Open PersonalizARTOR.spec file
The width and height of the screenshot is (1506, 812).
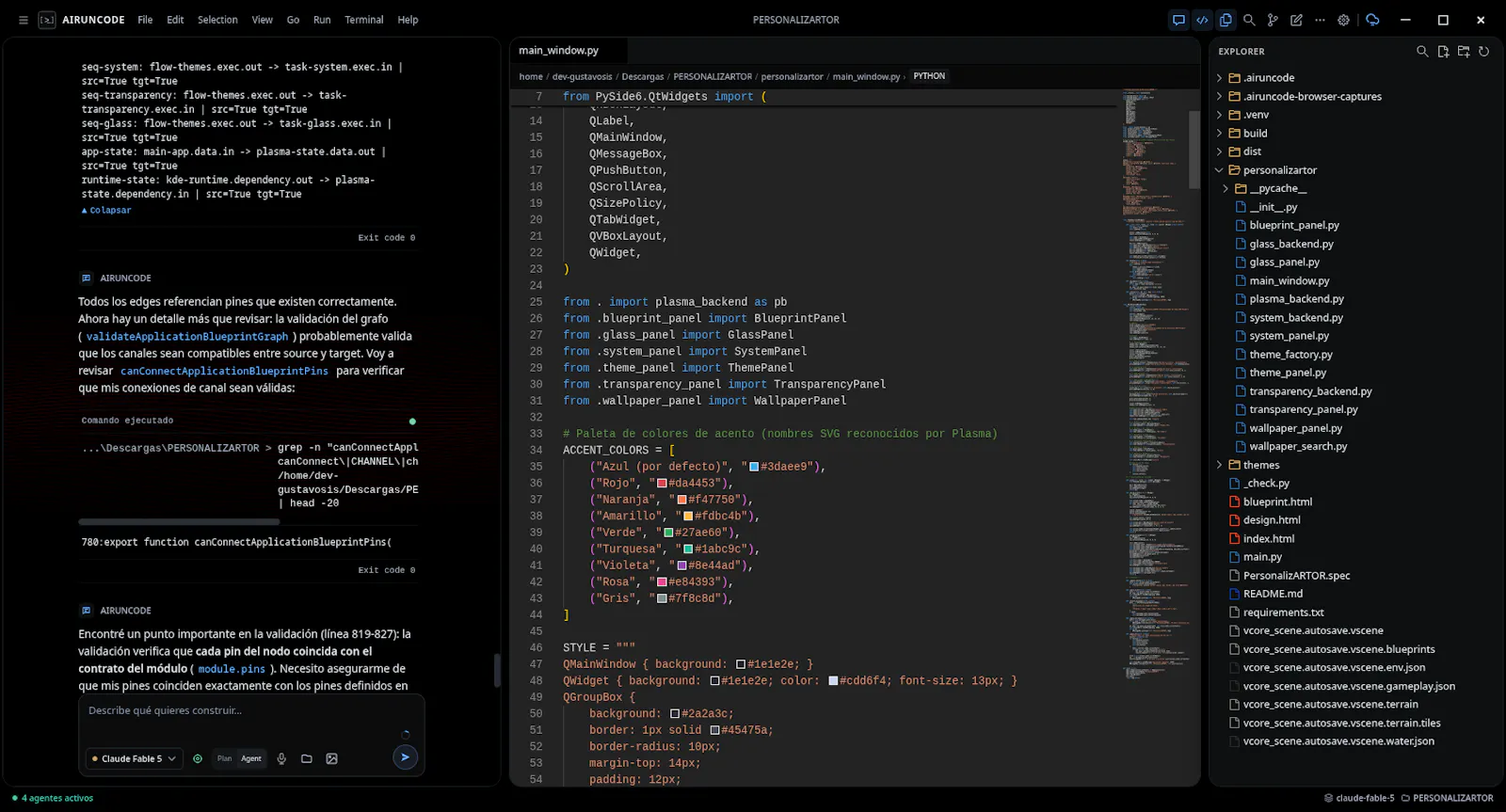pyautogui.click(x=1296, y=576)
